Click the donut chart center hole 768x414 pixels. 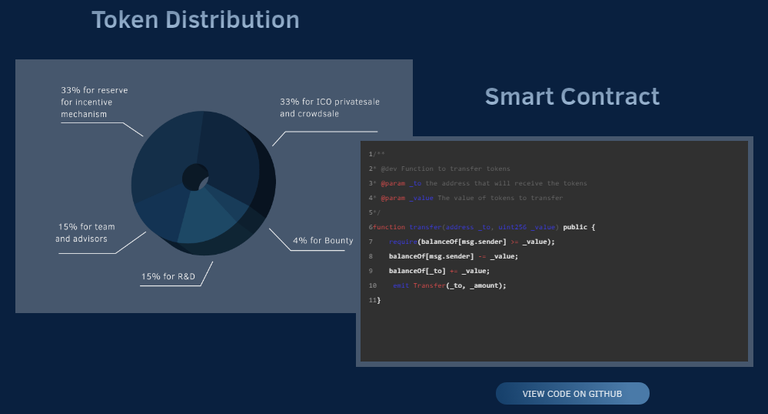tap(195, 177)
